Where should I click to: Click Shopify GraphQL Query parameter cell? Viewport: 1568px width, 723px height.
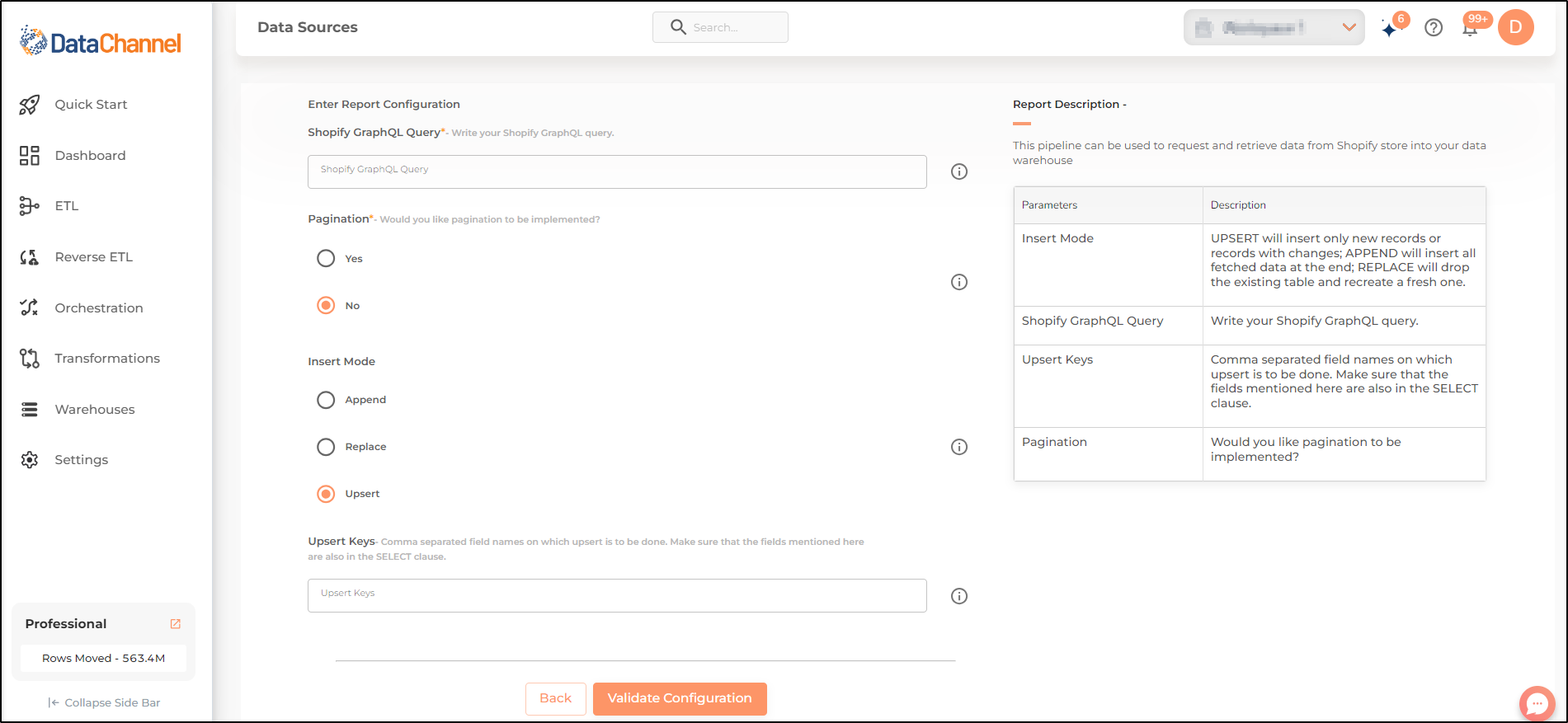[x=1108, y=326]
